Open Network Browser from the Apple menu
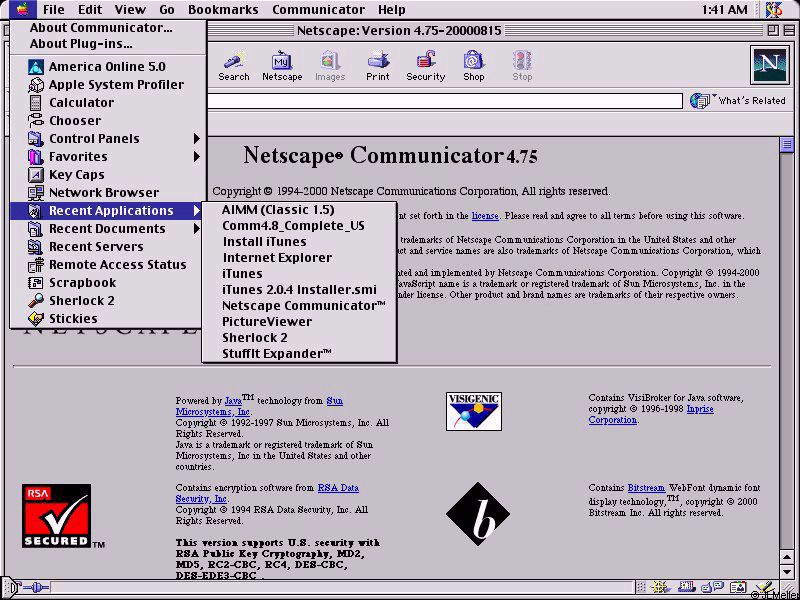Screen dimensions: 800x600 pyautogui.click(x=108, y=193)
